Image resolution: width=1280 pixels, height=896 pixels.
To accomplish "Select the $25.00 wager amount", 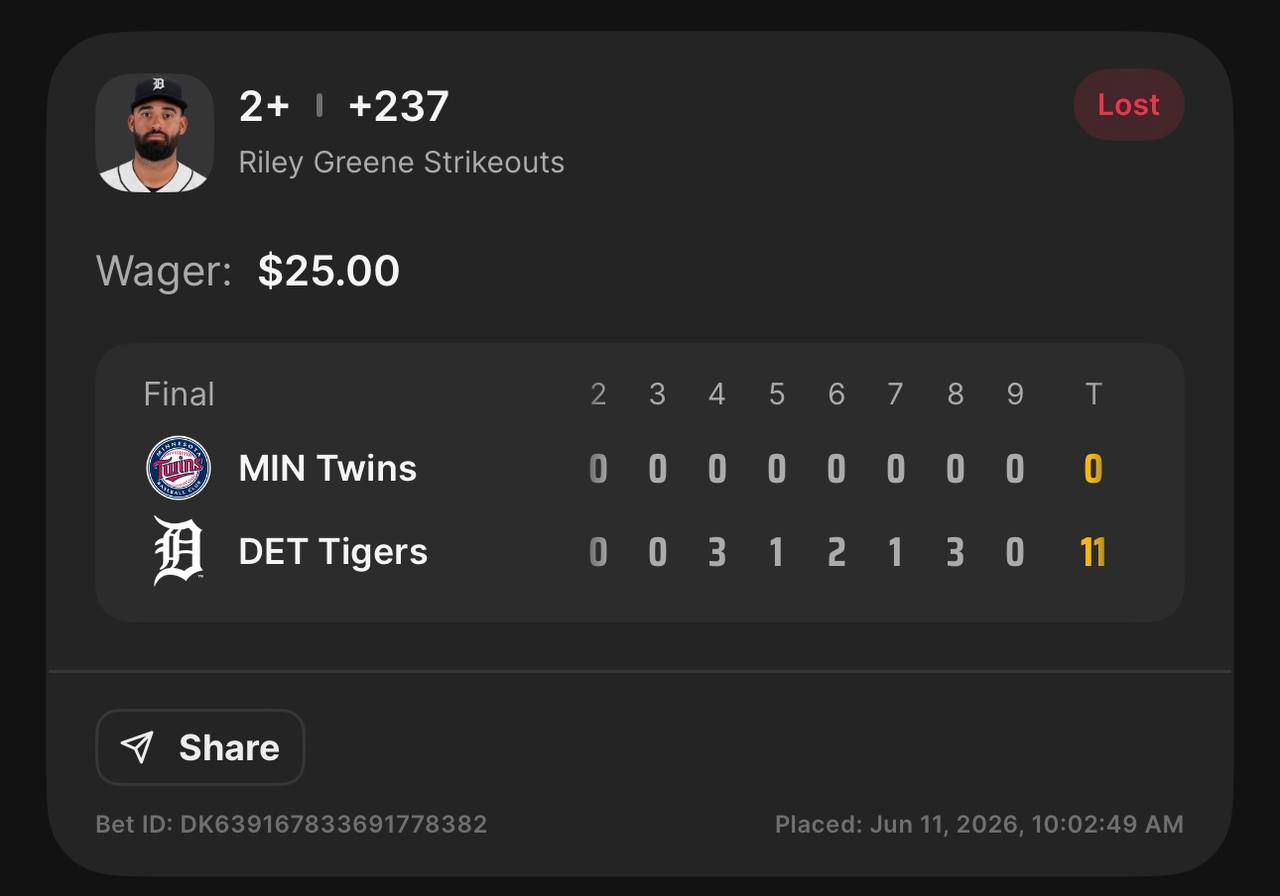I will (329, 271).
